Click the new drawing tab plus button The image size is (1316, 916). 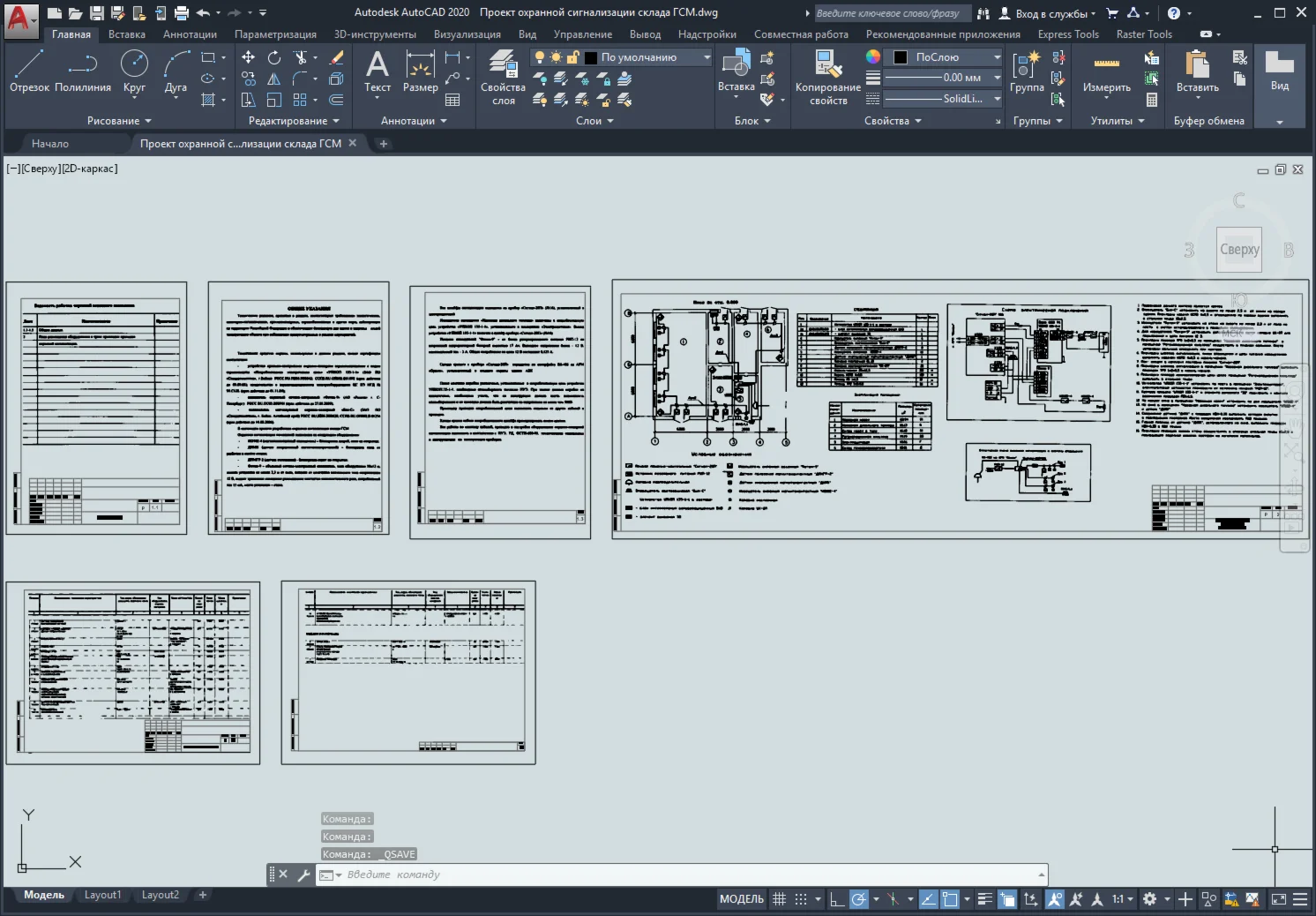[x=383, y=144]
